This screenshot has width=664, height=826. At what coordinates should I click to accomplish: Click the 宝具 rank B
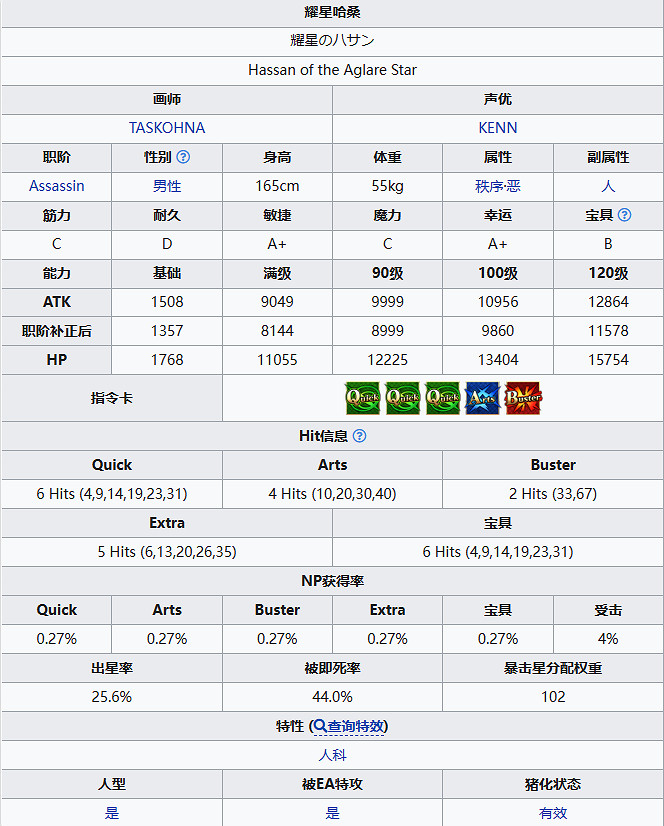pyautogui.click(x=608, y=244)
